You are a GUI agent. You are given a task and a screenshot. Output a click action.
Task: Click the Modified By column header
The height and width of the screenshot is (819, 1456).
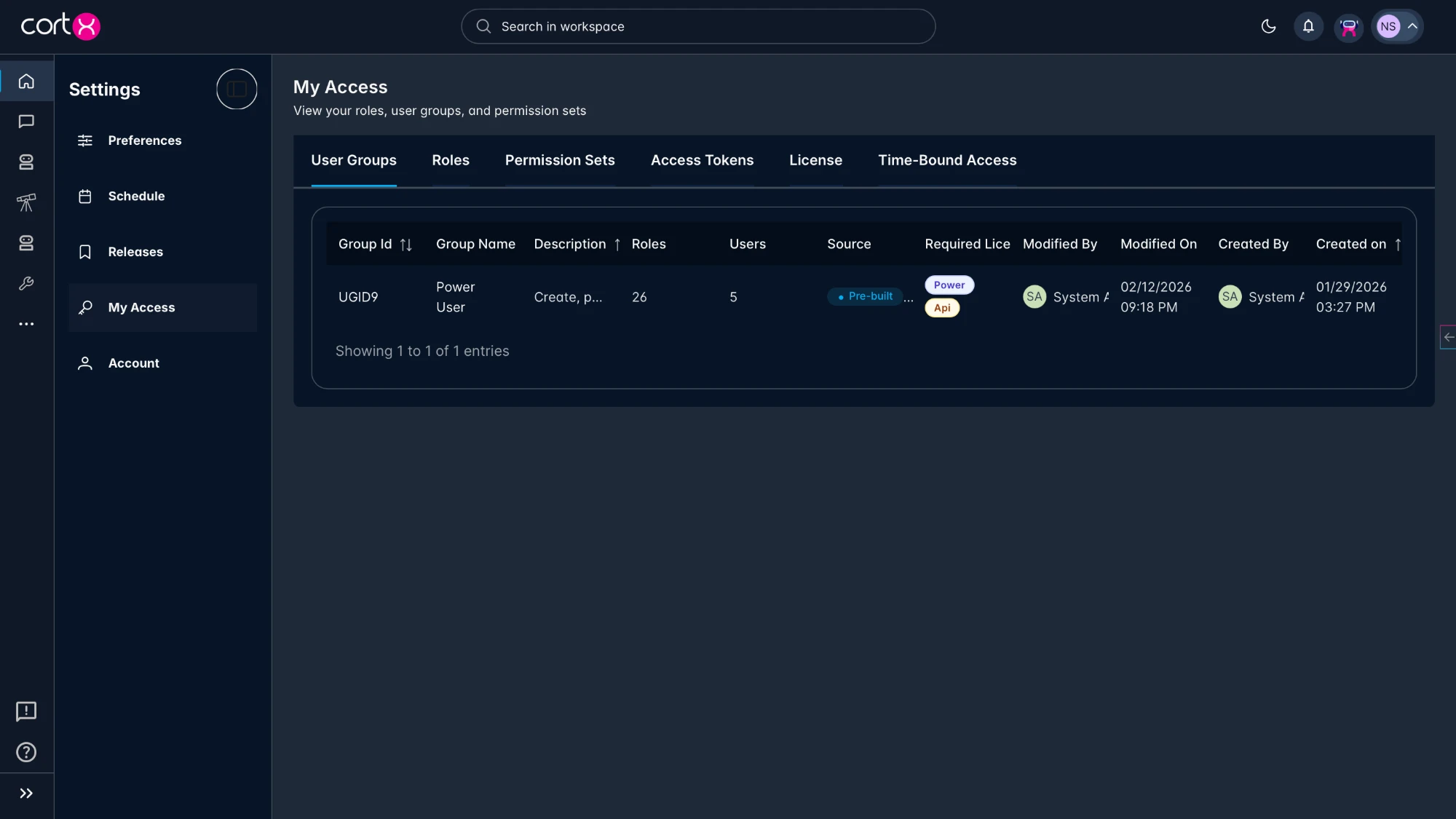tap(1059, 244)
